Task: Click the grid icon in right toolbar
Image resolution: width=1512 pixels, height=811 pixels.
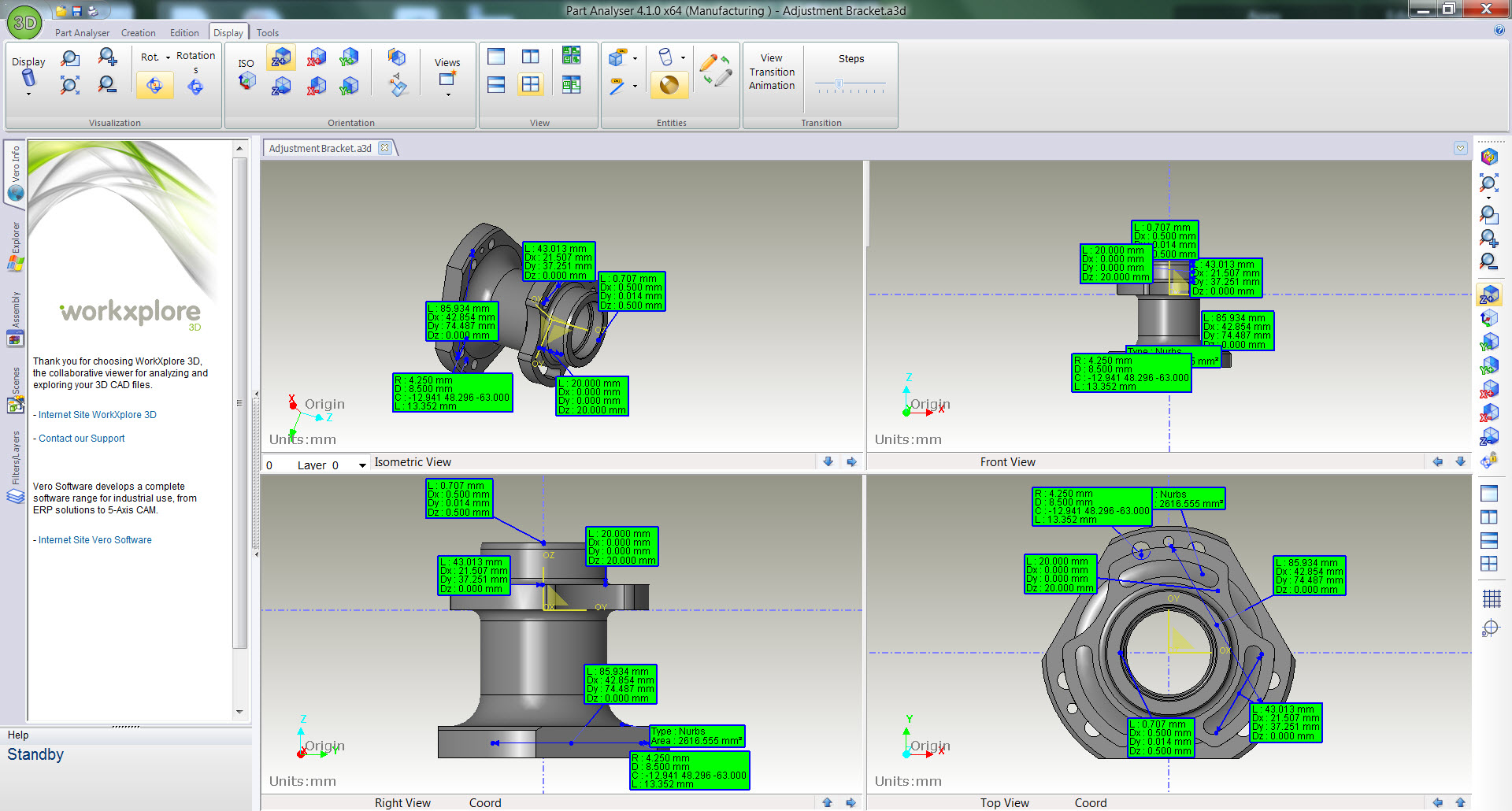Action: tap(1491, 599)
